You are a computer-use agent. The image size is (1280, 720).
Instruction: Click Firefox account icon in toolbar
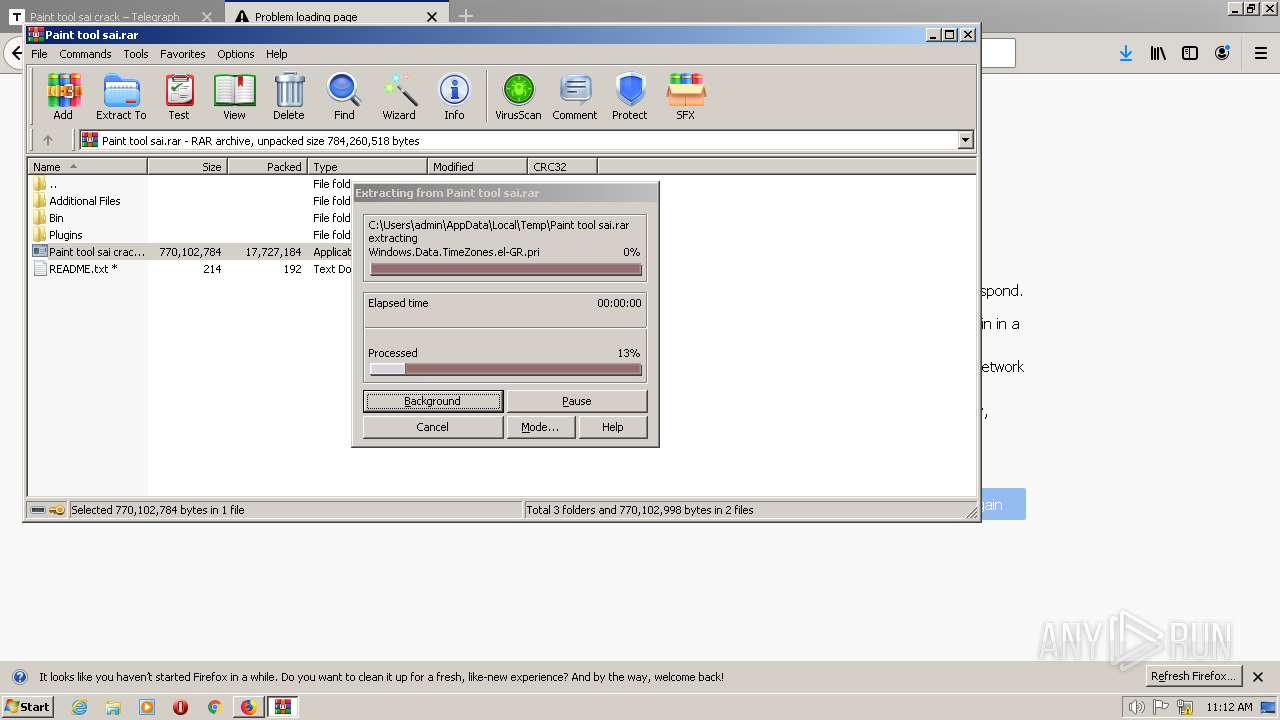coord(1222,53)
